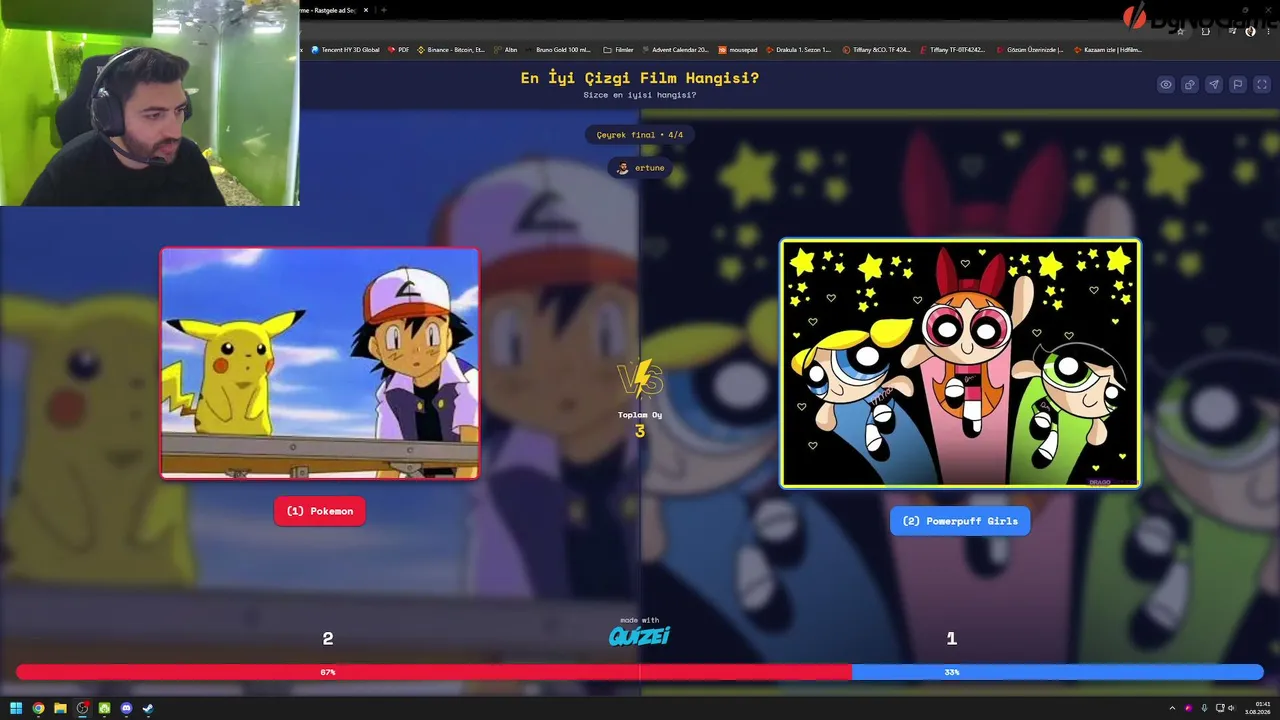Image resolution: width=1280 pixels, height=720 pixels.
Task: Click the purple orb tray icon
Action: 1189,709
